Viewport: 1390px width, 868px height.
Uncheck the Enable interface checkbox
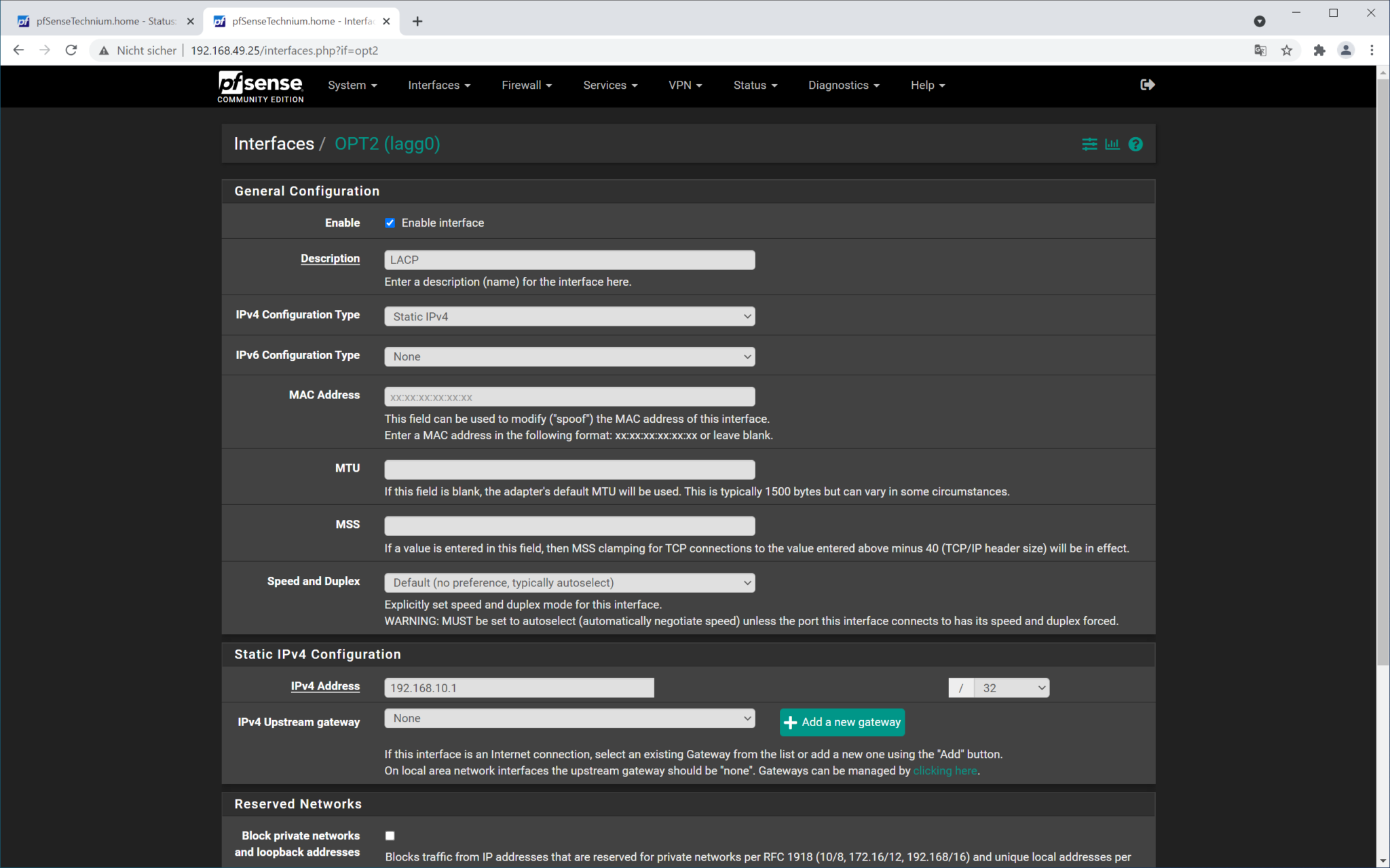[x=390, y=223]
